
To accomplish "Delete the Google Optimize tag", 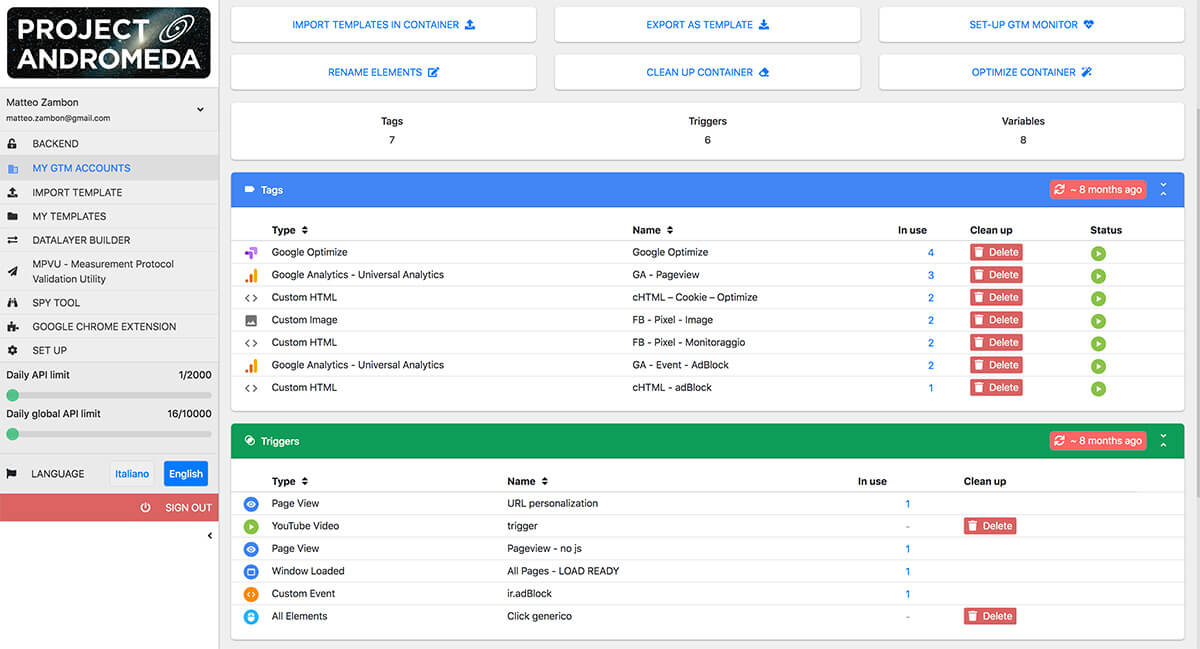I will coord(996,252).
